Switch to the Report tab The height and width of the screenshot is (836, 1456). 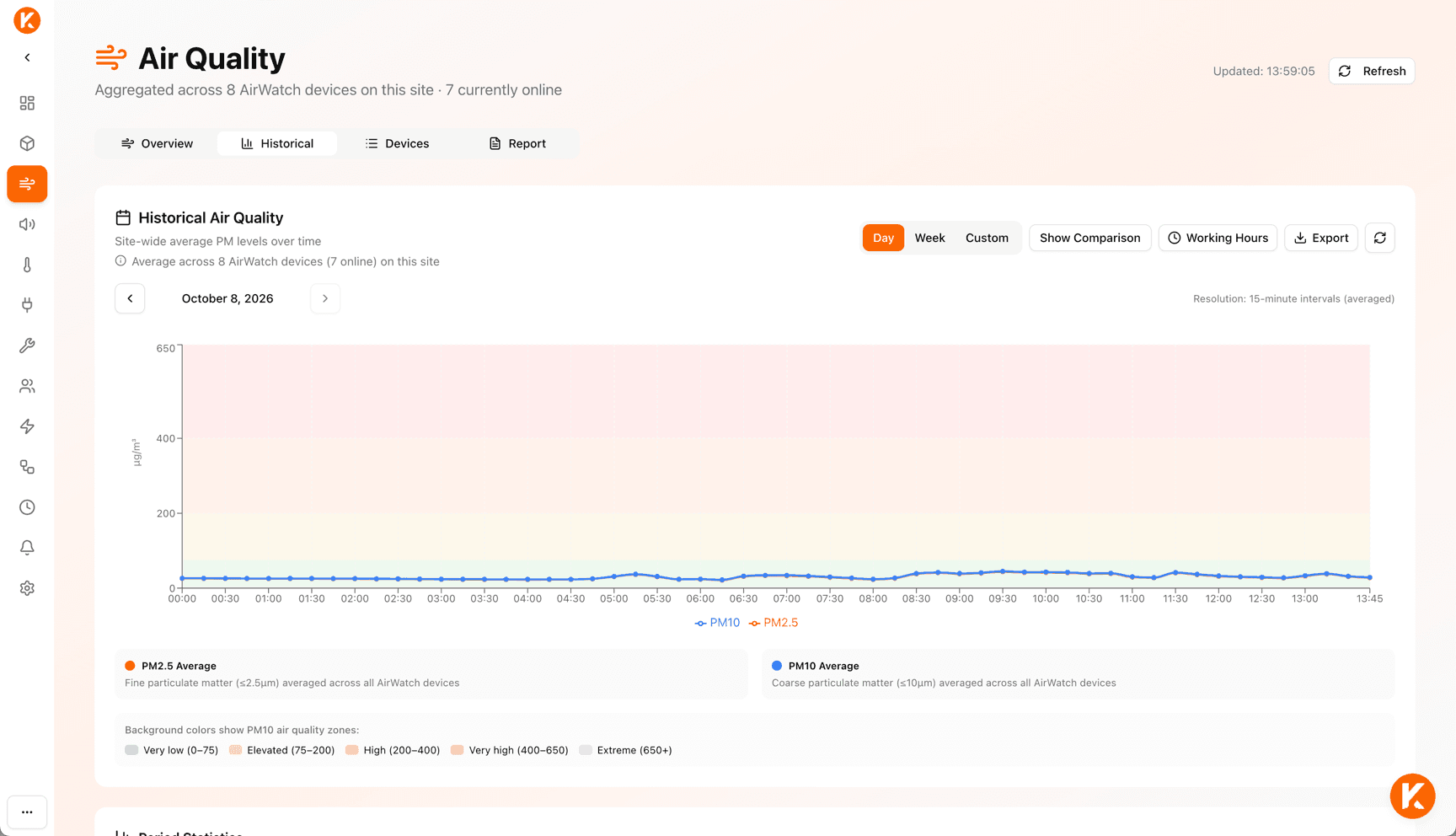[517, 143]
